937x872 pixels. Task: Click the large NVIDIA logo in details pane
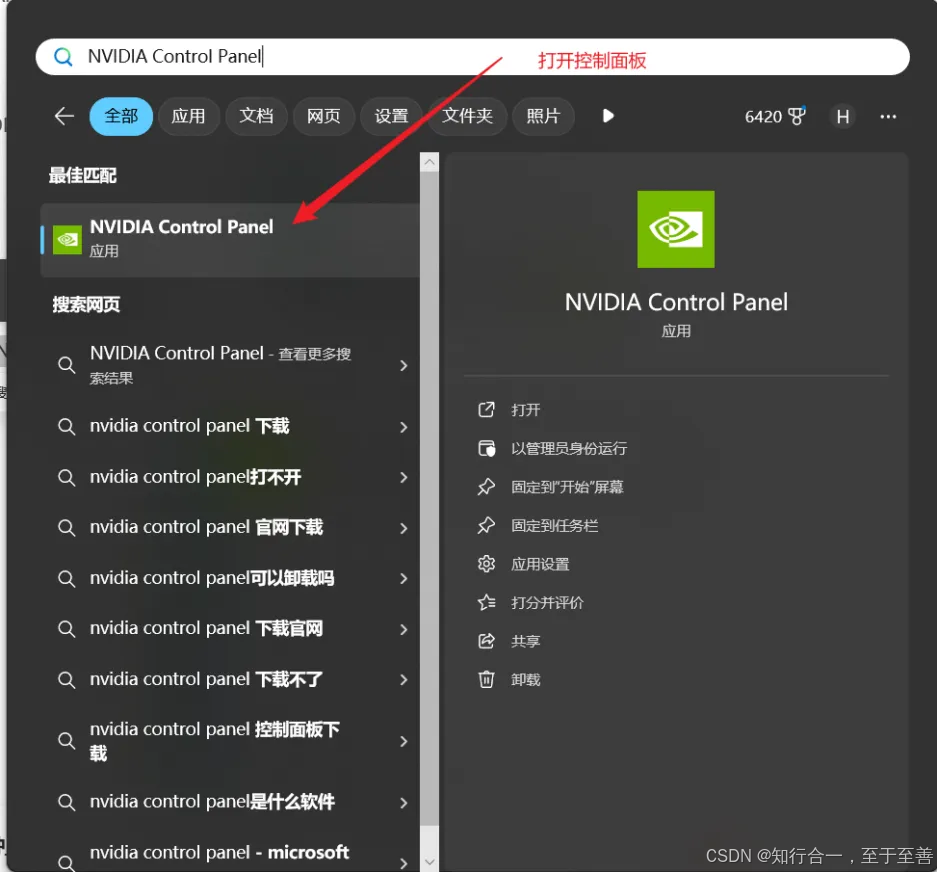(676, 230)
